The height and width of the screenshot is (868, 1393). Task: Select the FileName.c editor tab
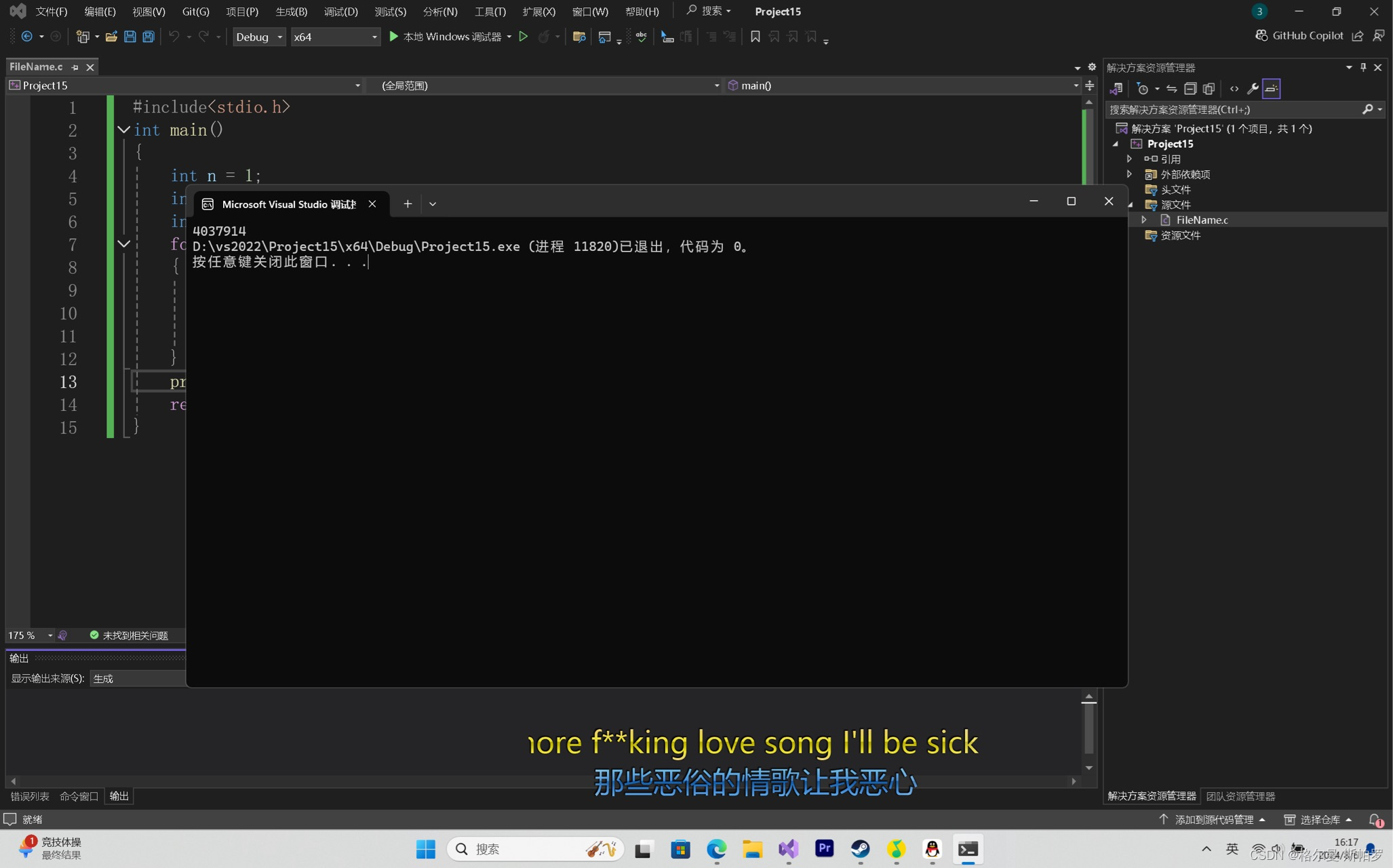(37, 67)
